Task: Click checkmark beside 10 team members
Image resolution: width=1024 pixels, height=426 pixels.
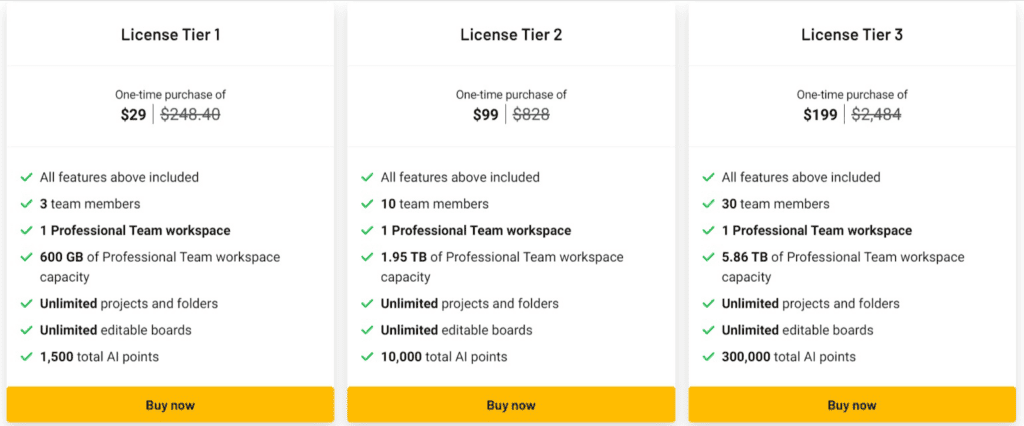Action: point(368,204)
